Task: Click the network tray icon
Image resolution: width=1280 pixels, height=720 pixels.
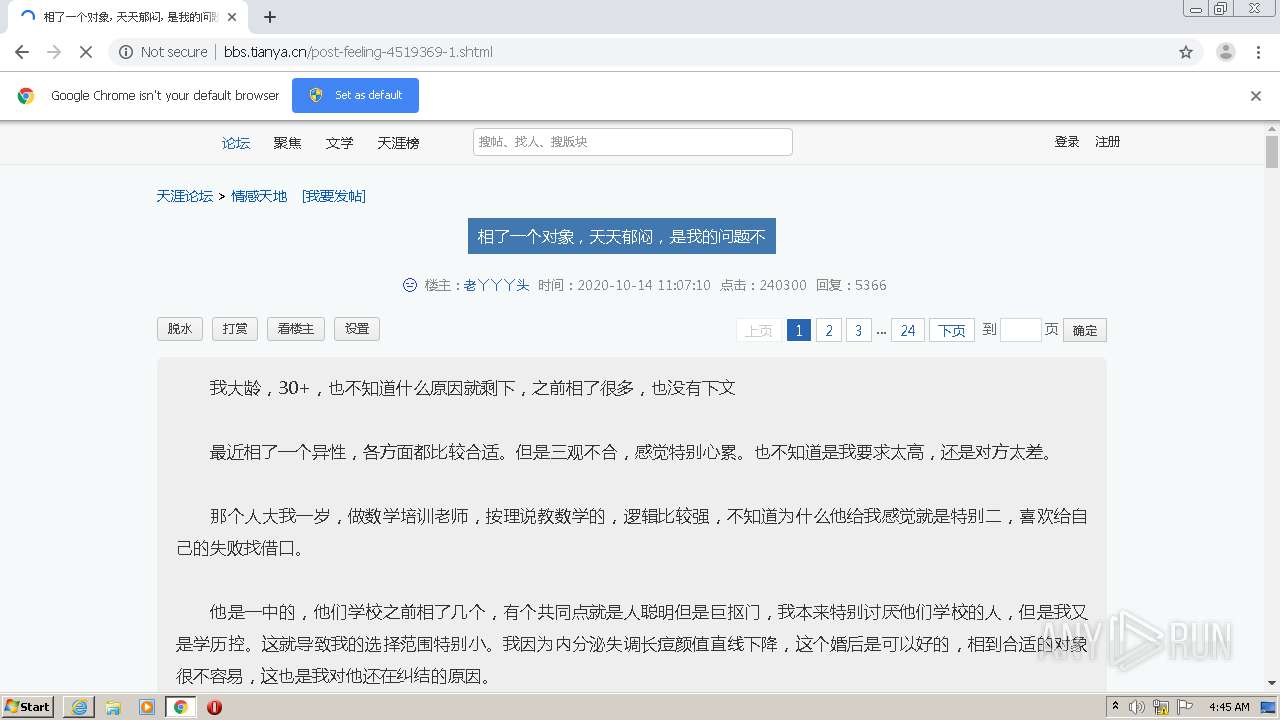Action: tap(1161, 707)
